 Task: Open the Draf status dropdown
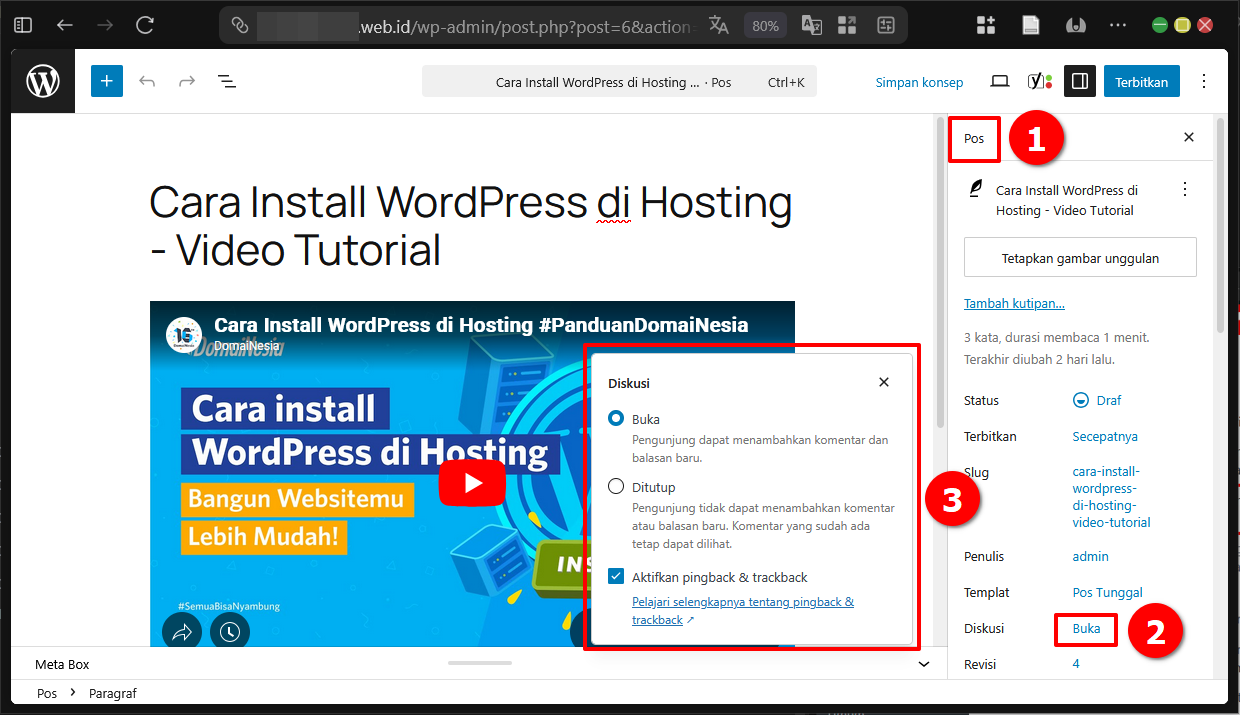pos(1097,400)
